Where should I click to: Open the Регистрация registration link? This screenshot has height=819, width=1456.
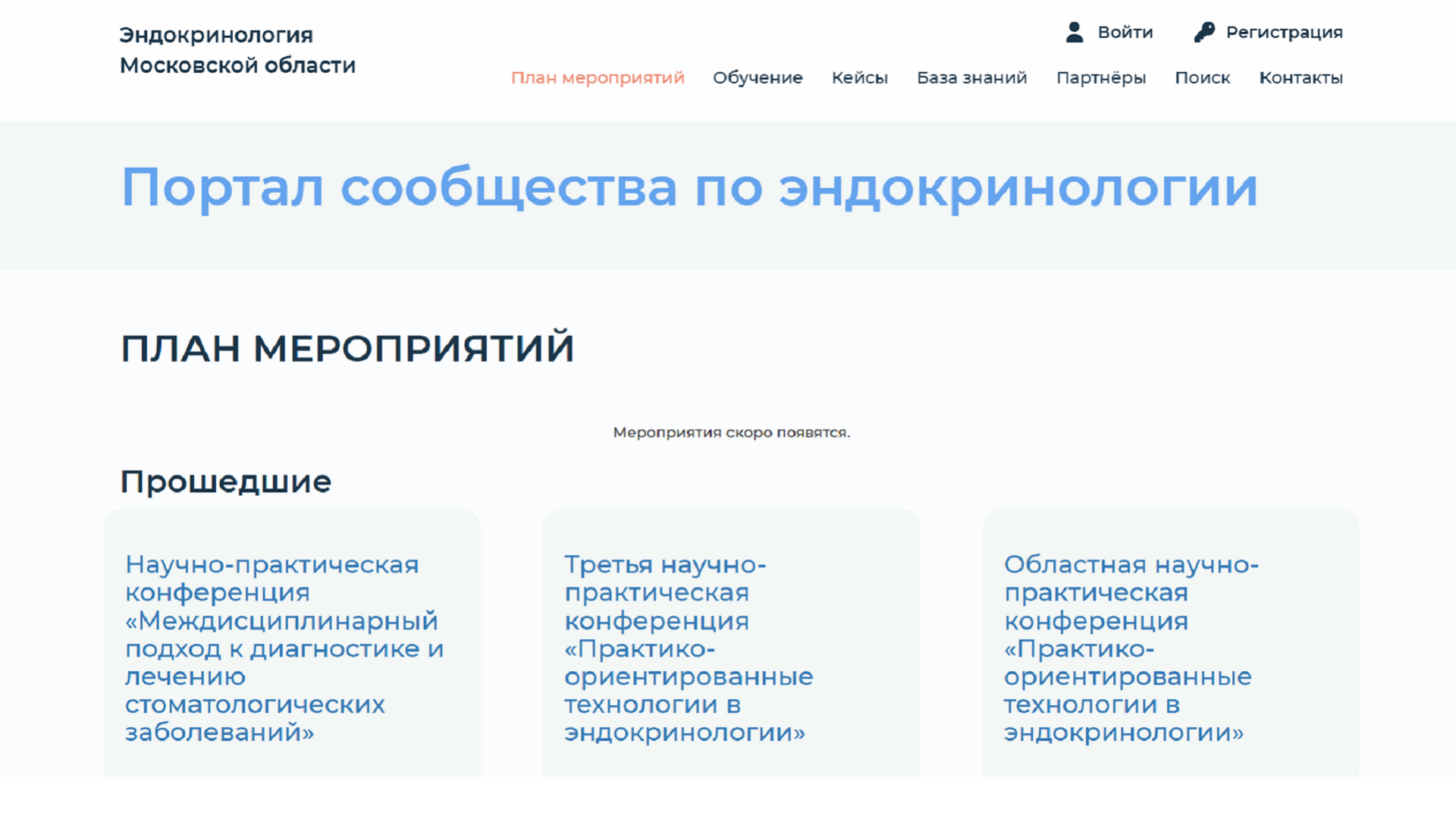1284,32
